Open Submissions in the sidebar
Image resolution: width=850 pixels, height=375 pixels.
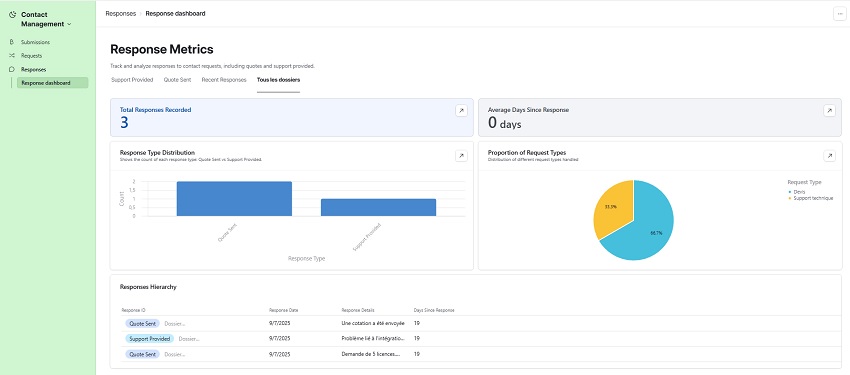[35, 42]
